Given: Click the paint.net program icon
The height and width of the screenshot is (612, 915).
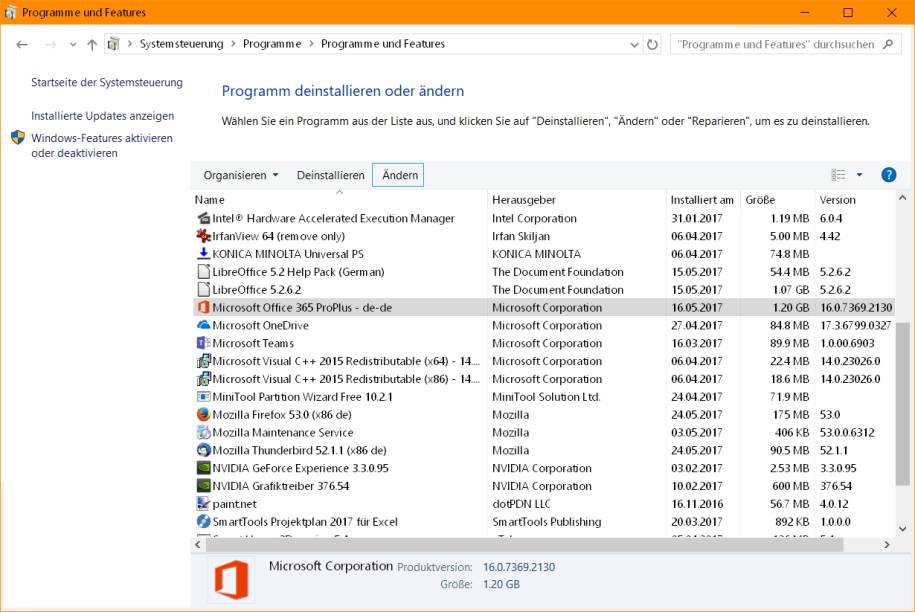Looking at the screenshot, I should (203, 504).
